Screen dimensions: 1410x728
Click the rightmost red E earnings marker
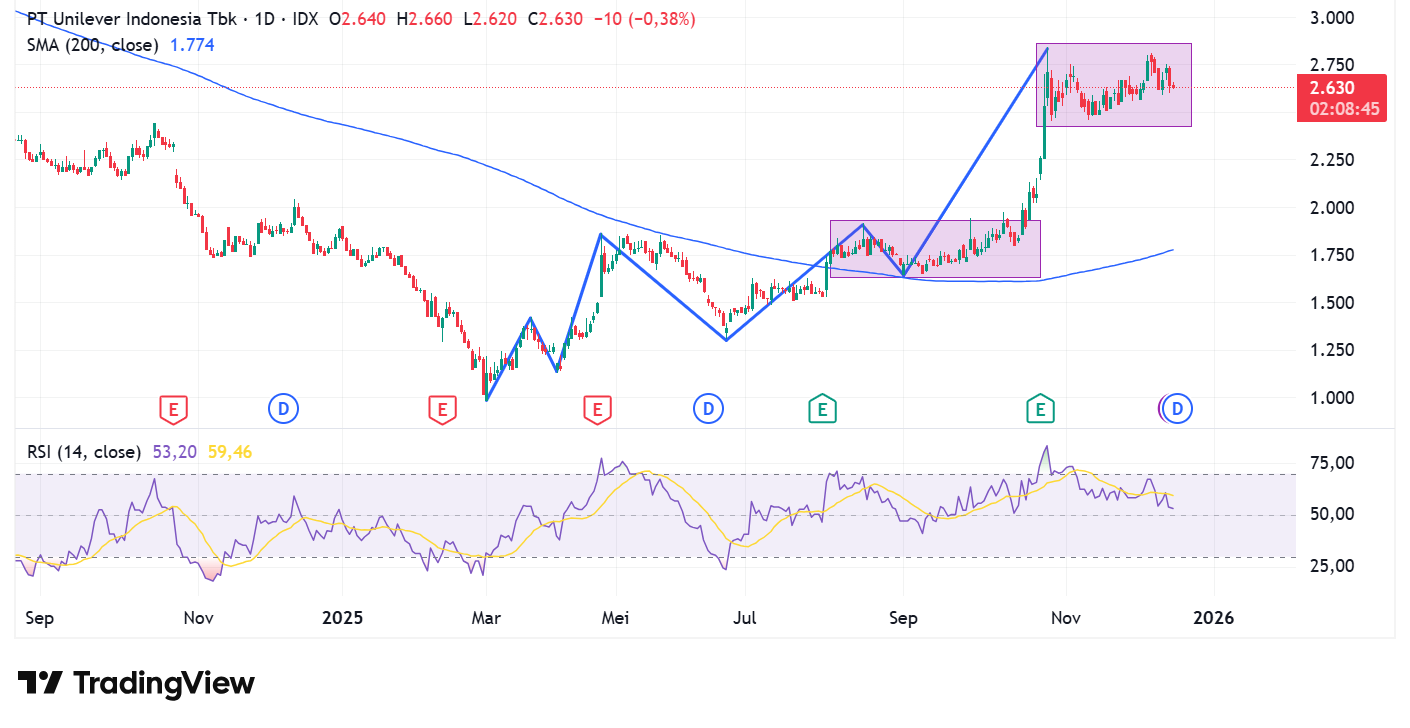[x=597, y=408]
